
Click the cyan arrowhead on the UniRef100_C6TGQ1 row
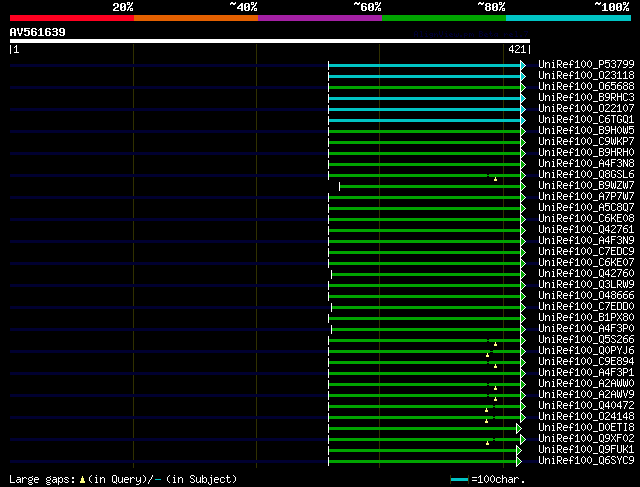523,120
